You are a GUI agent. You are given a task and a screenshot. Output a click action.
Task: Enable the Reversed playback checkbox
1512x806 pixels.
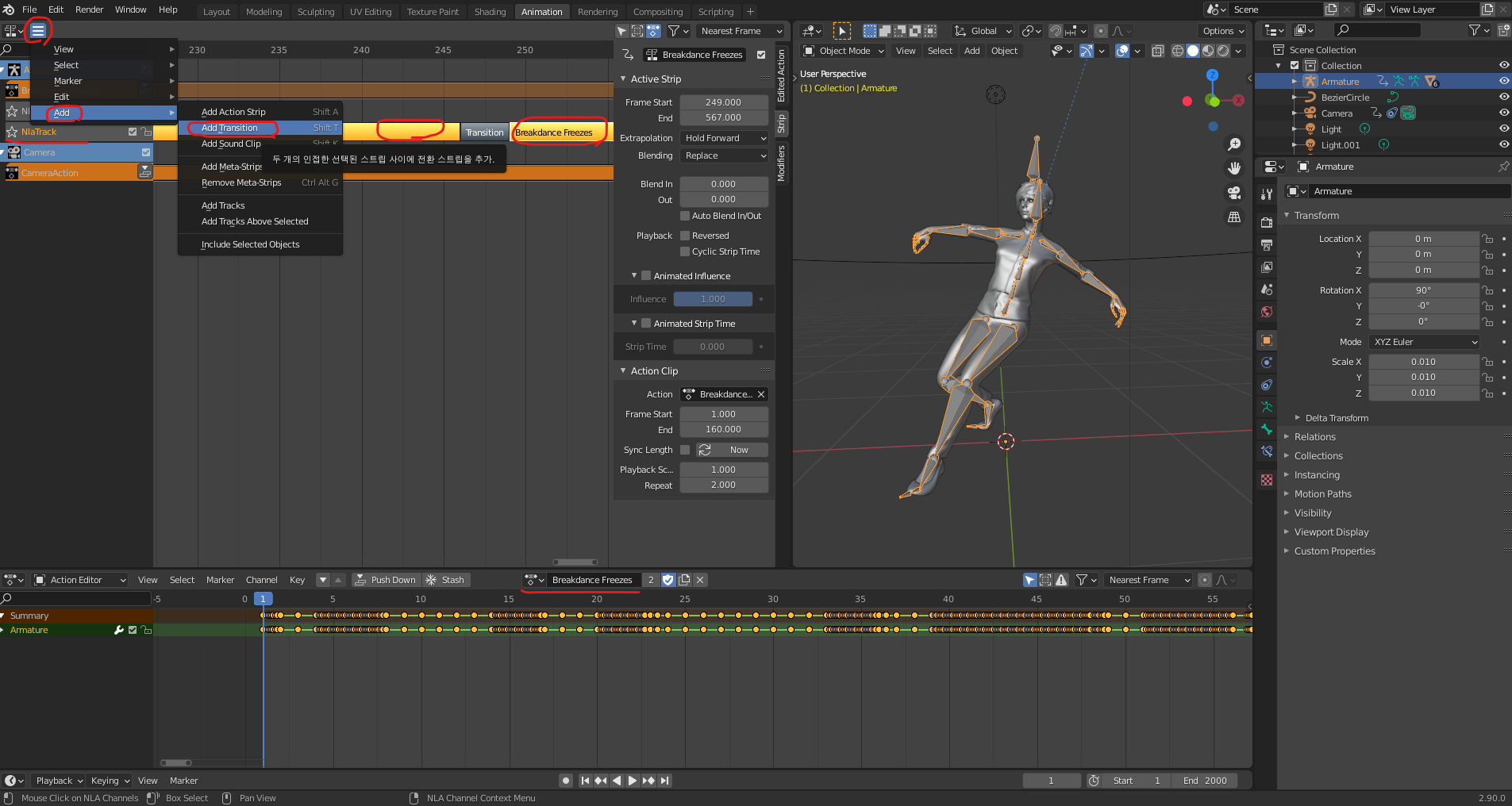pyautogui.click(x=685, y=236)
